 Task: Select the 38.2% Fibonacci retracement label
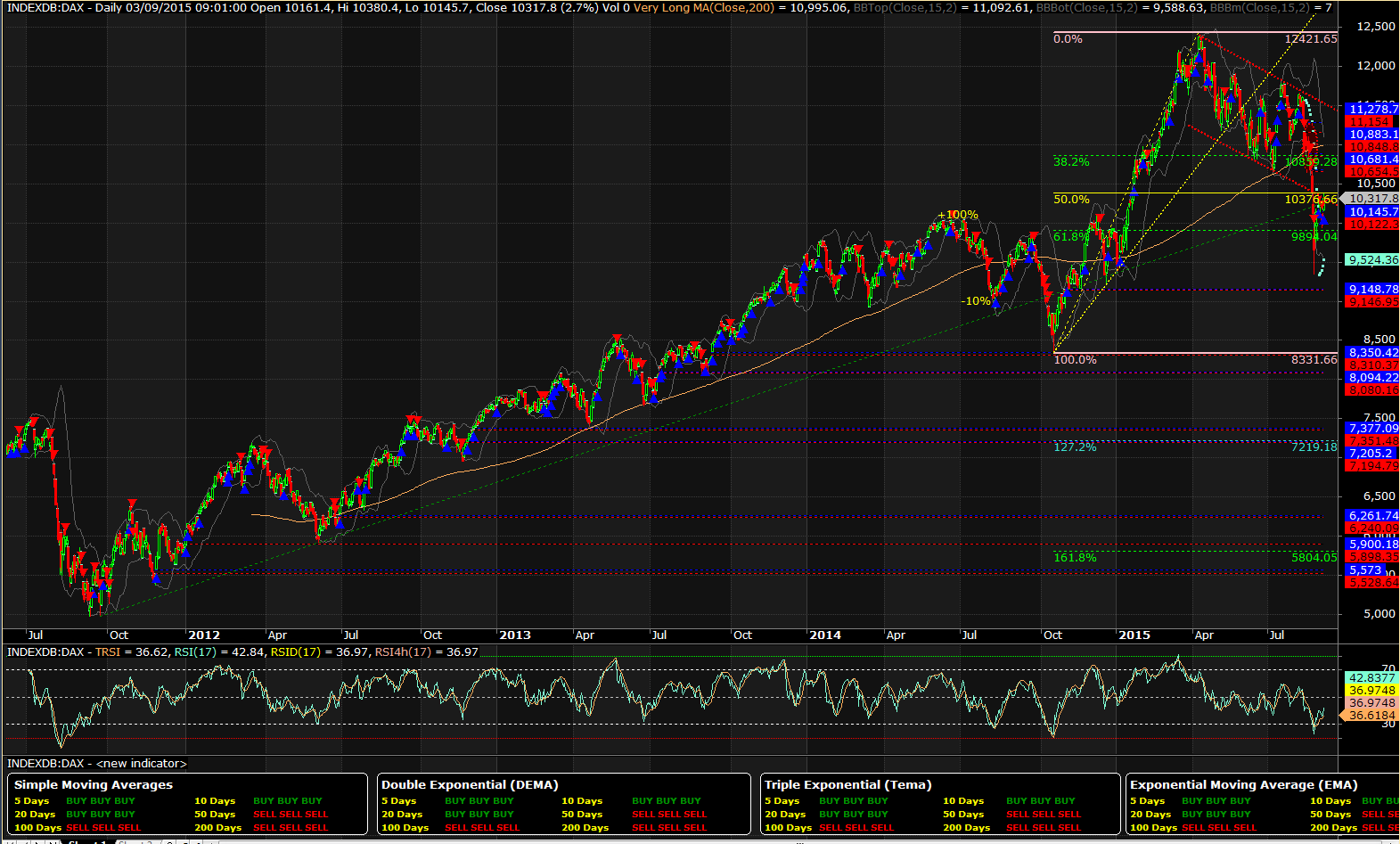pyautogui.click(x=1071, y=162)
